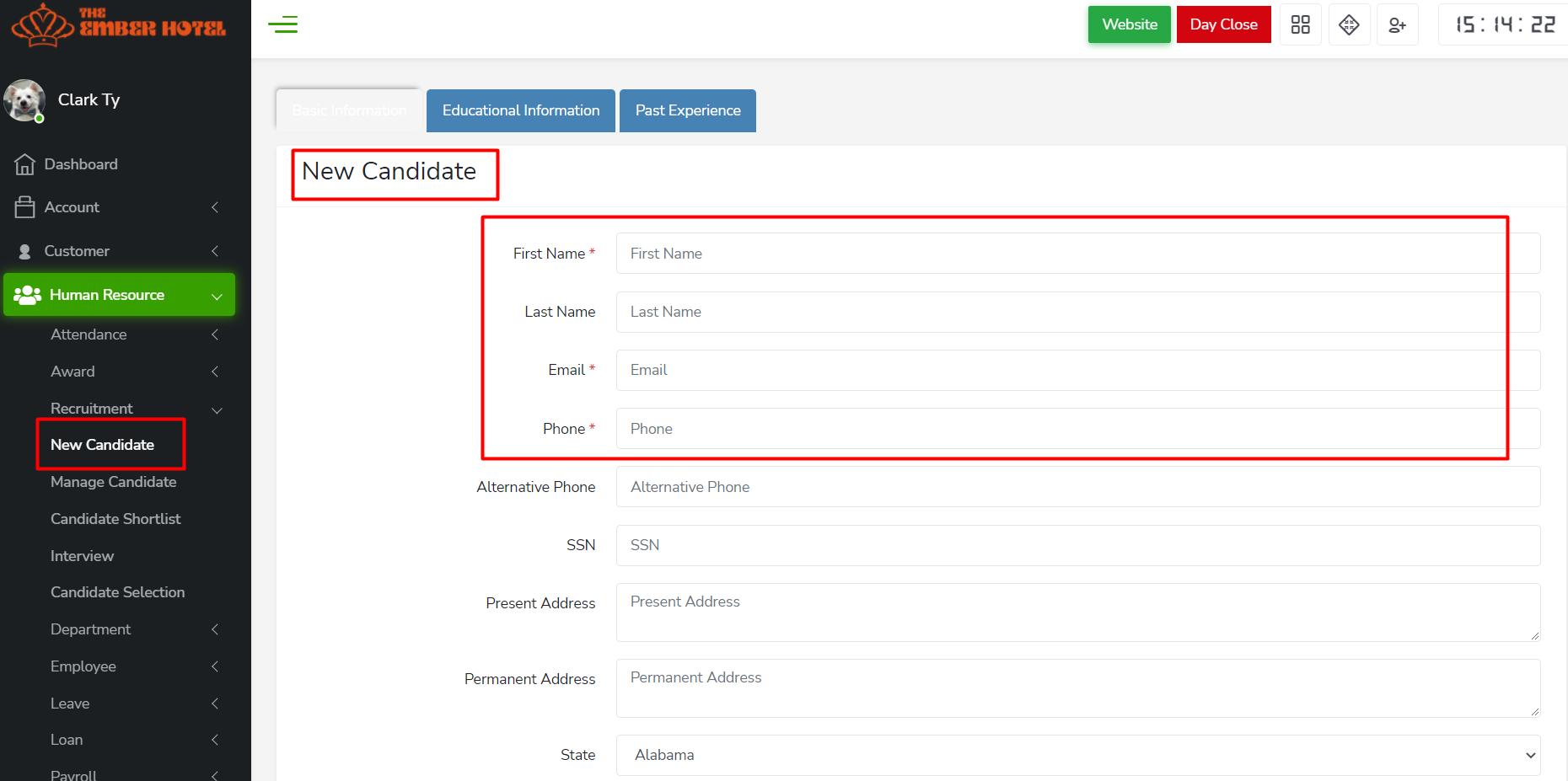Switch to Educational Information tab

(x=520, y=110)
